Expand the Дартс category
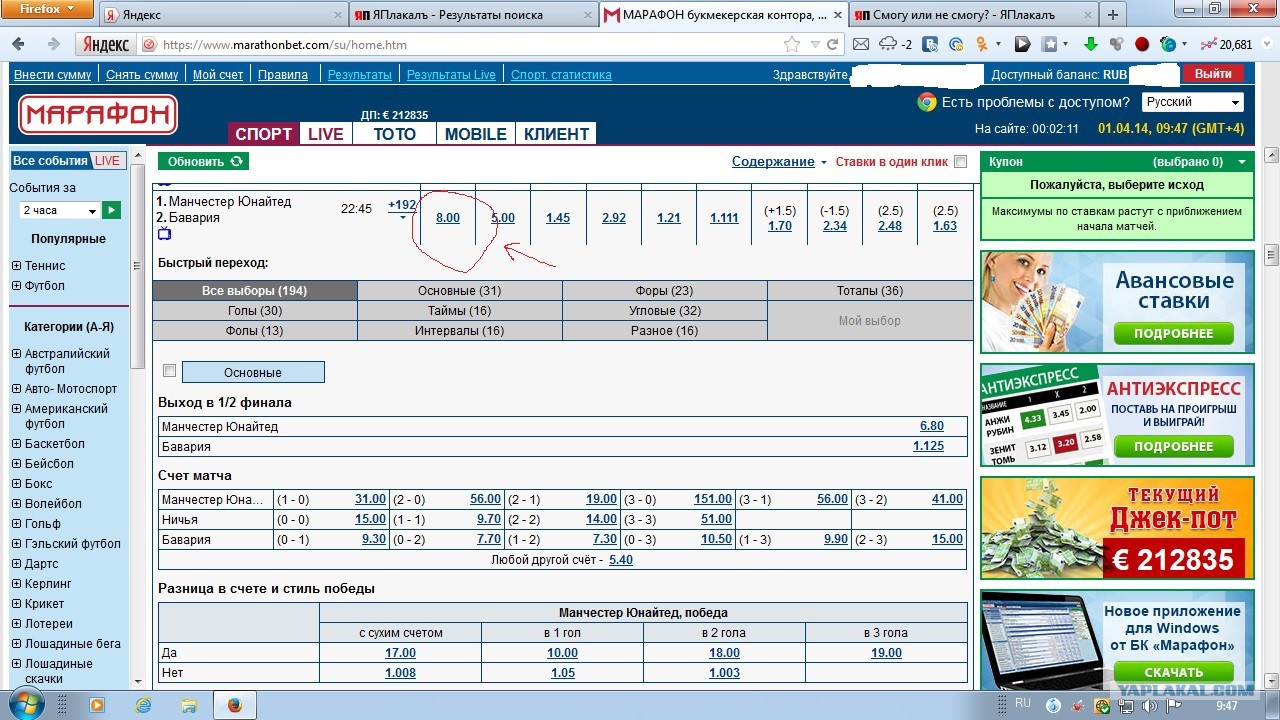The width and height of the screenshot is (1280, 720). pos(16,564)
